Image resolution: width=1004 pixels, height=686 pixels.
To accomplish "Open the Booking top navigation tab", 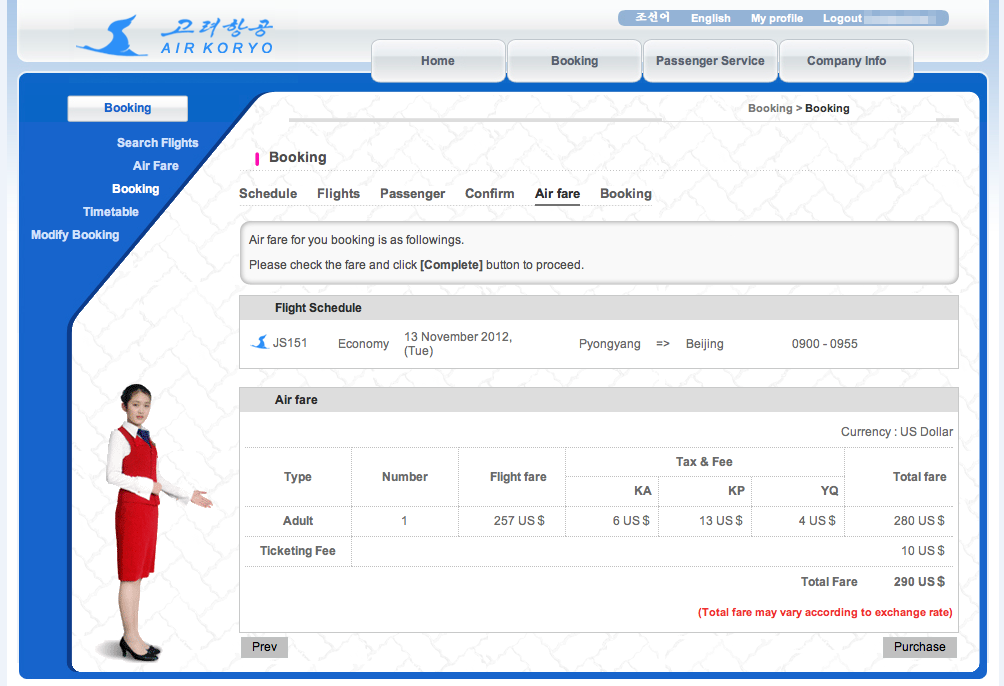I will click(574, 61).
